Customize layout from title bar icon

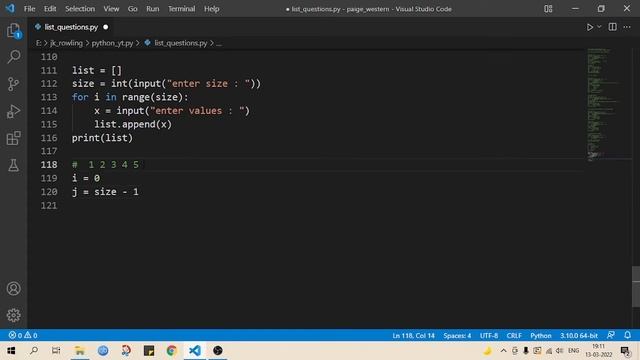(x=548, y=9)
